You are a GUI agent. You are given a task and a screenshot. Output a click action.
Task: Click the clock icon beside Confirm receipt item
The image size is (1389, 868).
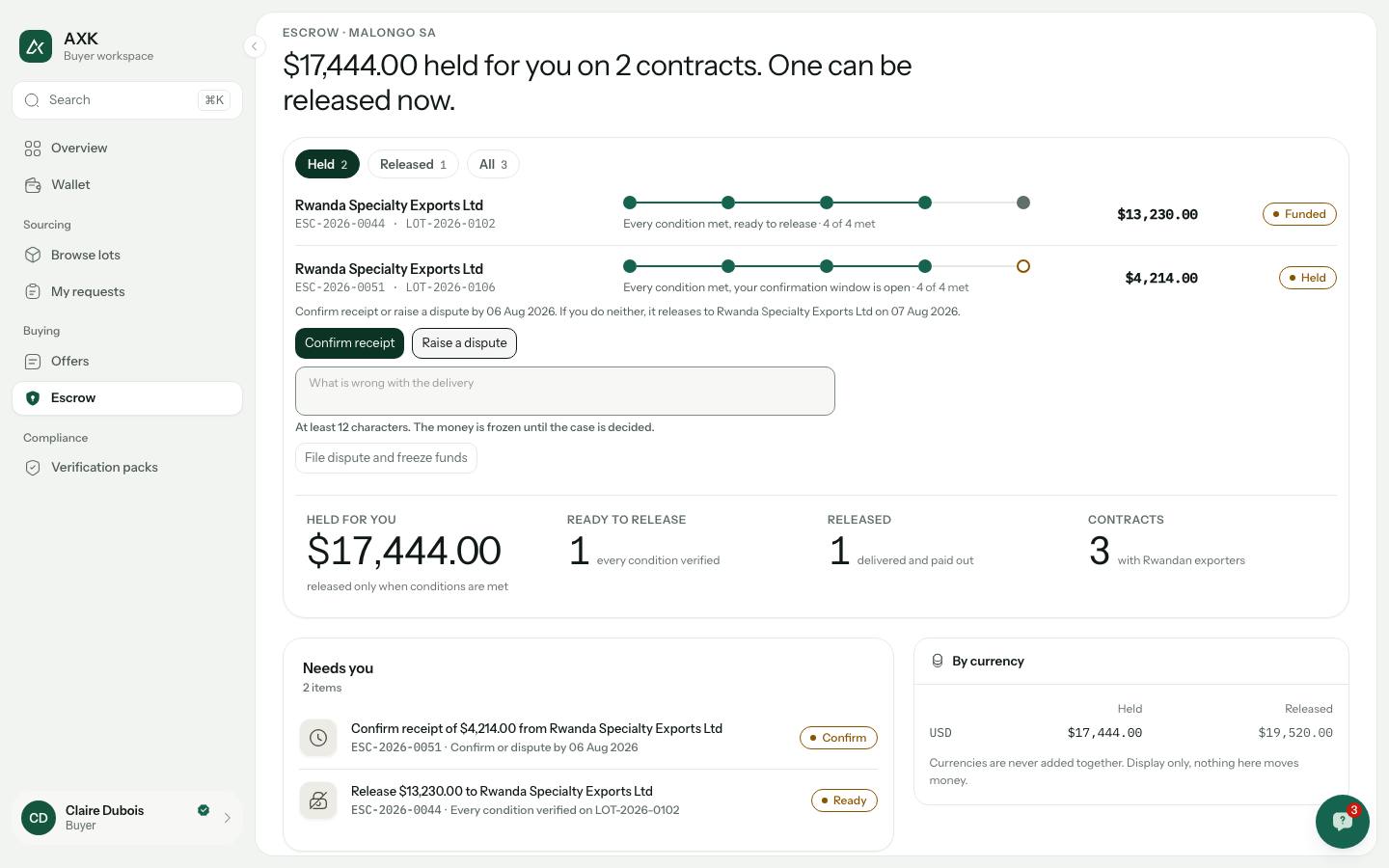point(318,738)
